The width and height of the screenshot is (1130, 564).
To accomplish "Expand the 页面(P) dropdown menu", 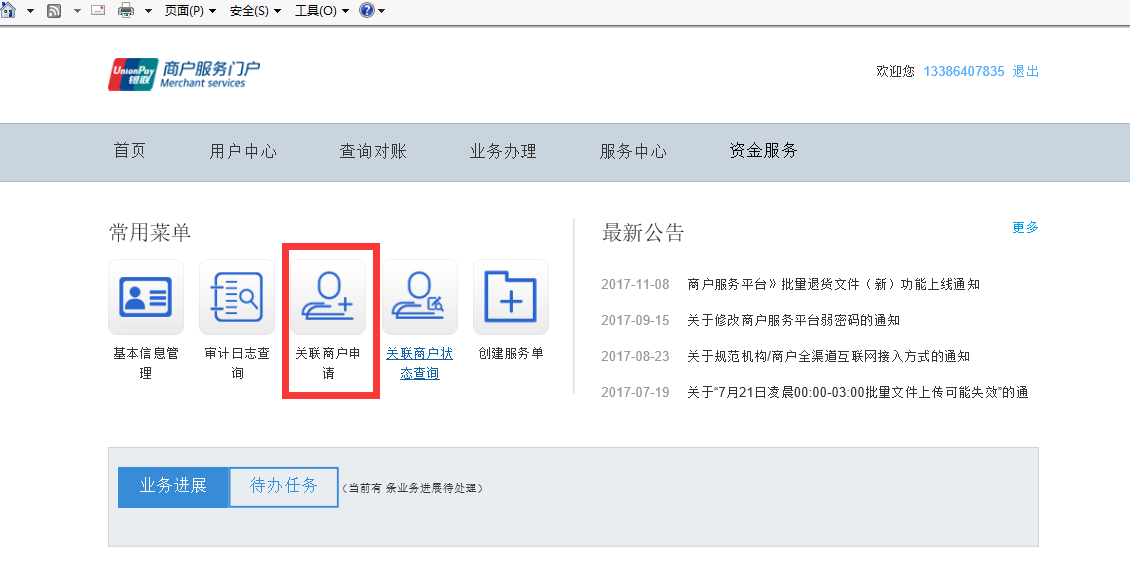I will [190, 10].
